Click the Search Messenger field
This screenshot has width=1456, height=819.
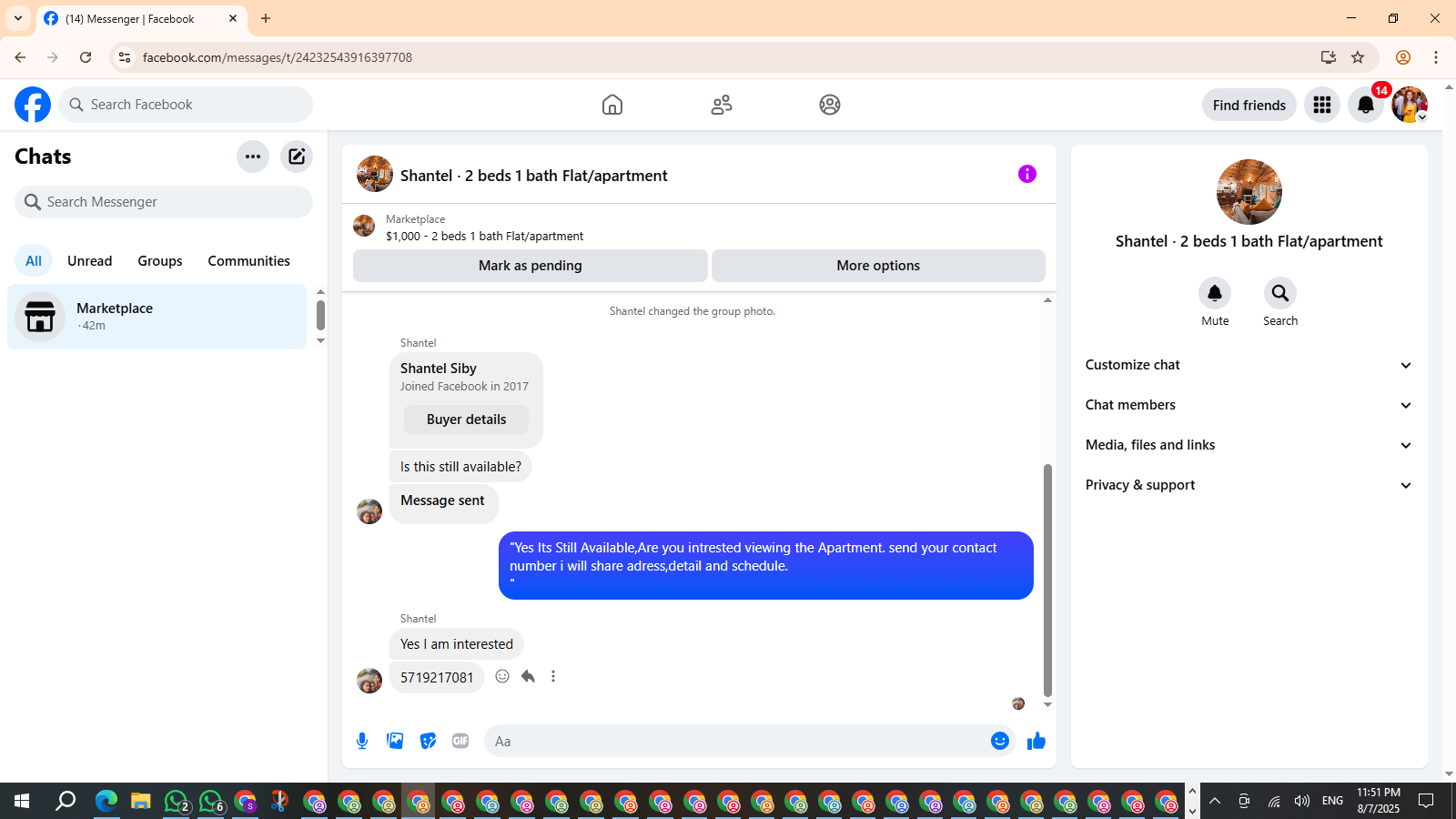pos(164,202)
